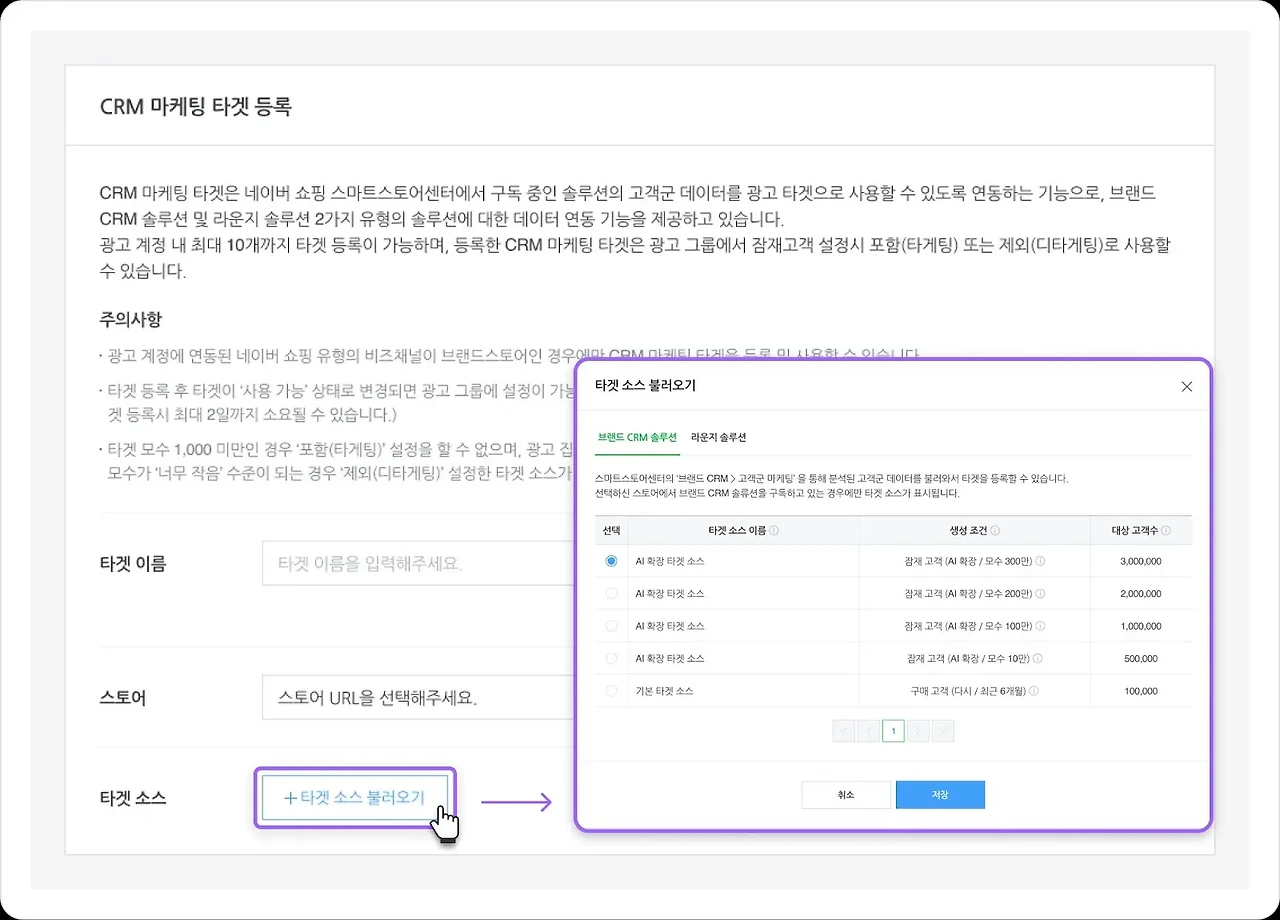Click +타겟 소스 불러오기 button
Viewport: 1280px width, 920px height.
click(355, 798)
